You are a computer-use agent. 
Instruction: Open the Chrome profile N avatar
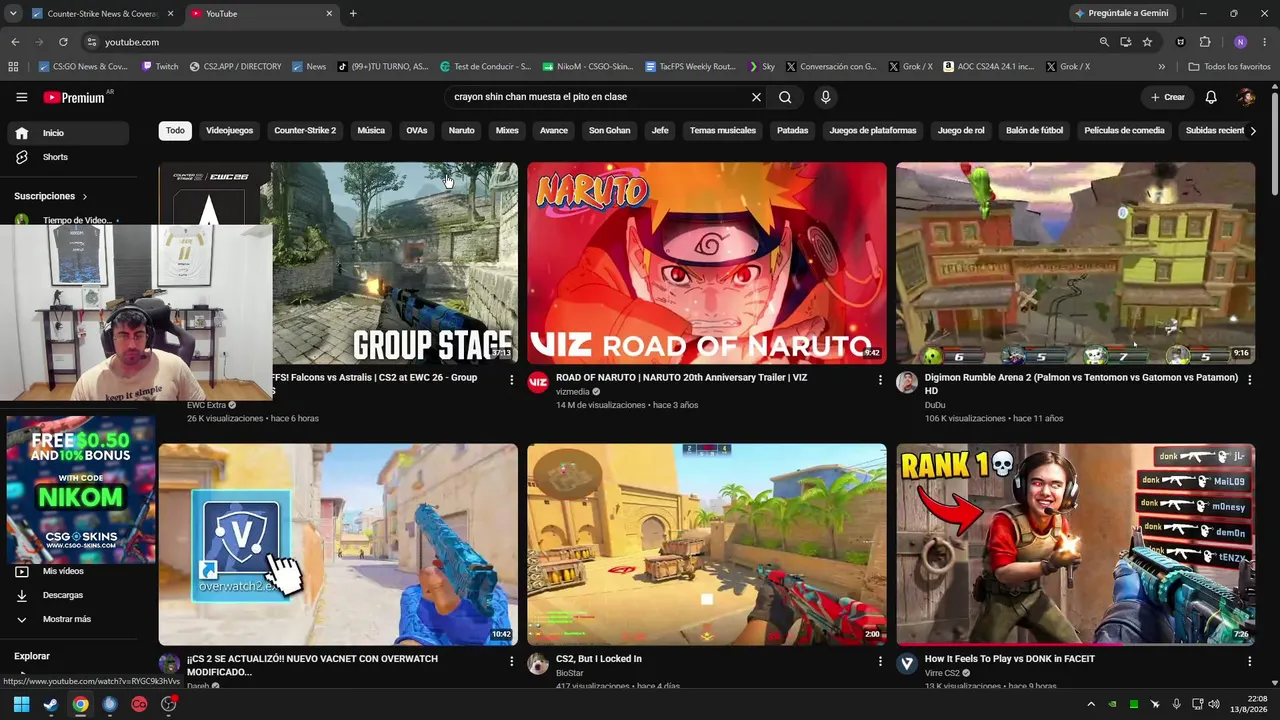(1240, 42)
